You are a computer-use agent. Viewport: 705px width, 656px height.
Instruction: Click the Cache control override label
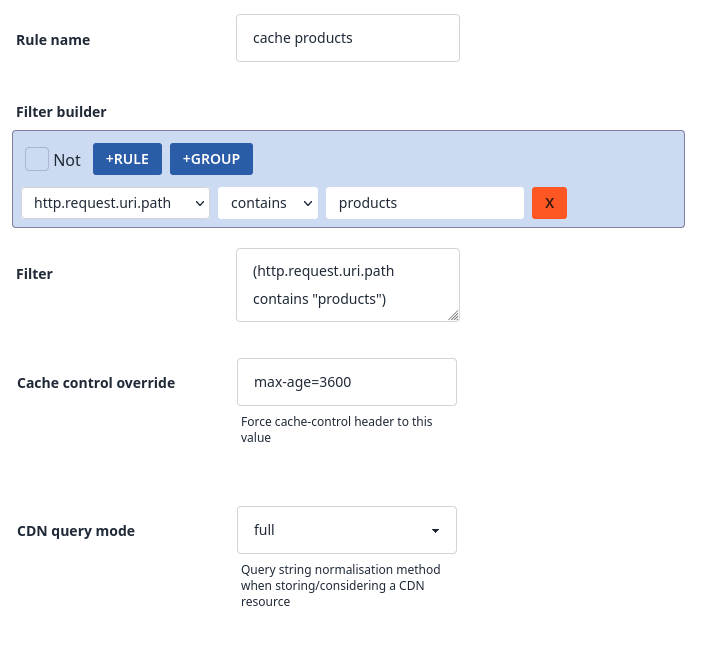point(96,383)
